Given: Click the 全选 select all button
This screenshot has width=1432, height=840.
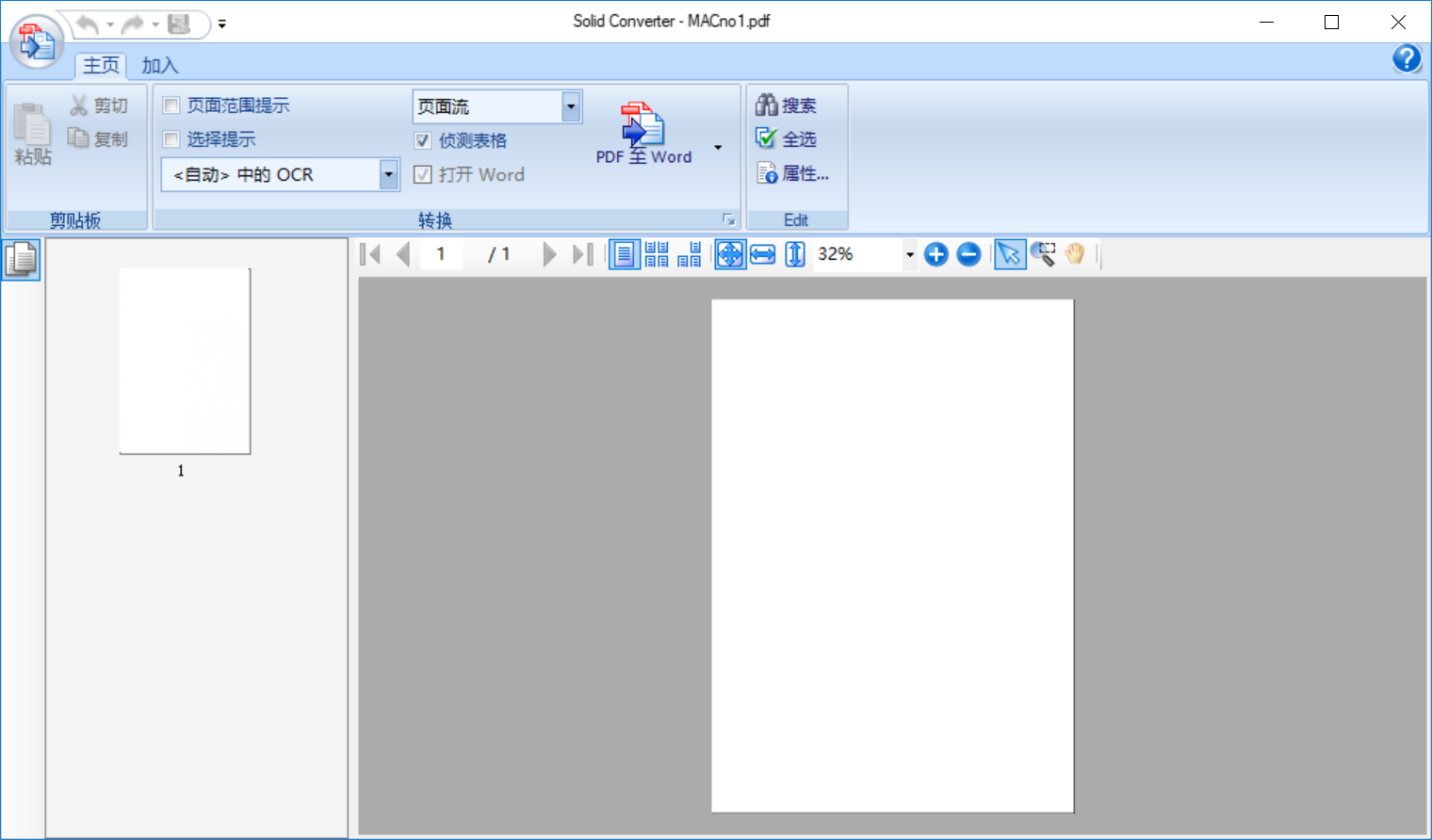Looking at the screenshot, I should [786, 139].
